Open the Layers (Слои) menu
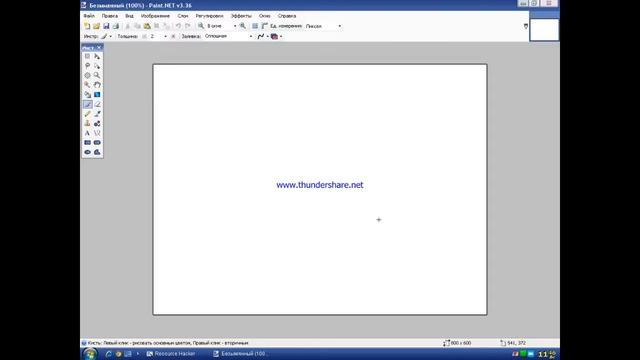 [183, 16]
